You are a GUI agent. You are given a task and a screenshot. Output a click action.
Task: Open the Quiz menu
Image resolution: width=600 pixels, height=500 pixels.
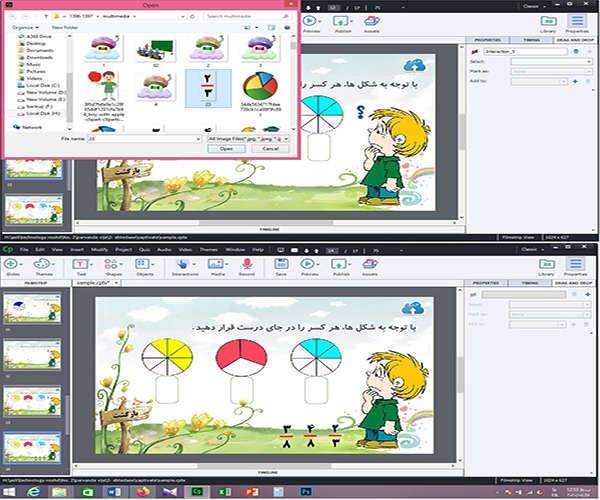[143, 248]
